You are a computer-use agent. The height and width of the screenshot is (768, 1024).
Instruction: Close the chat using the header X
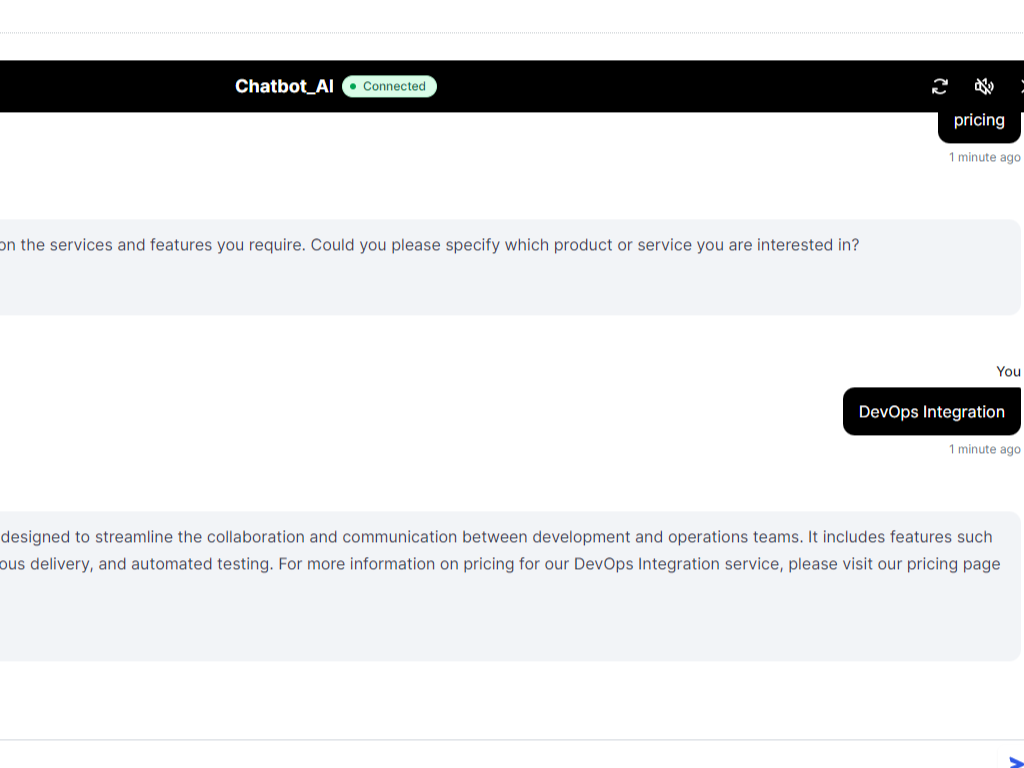coord(1020,87)
